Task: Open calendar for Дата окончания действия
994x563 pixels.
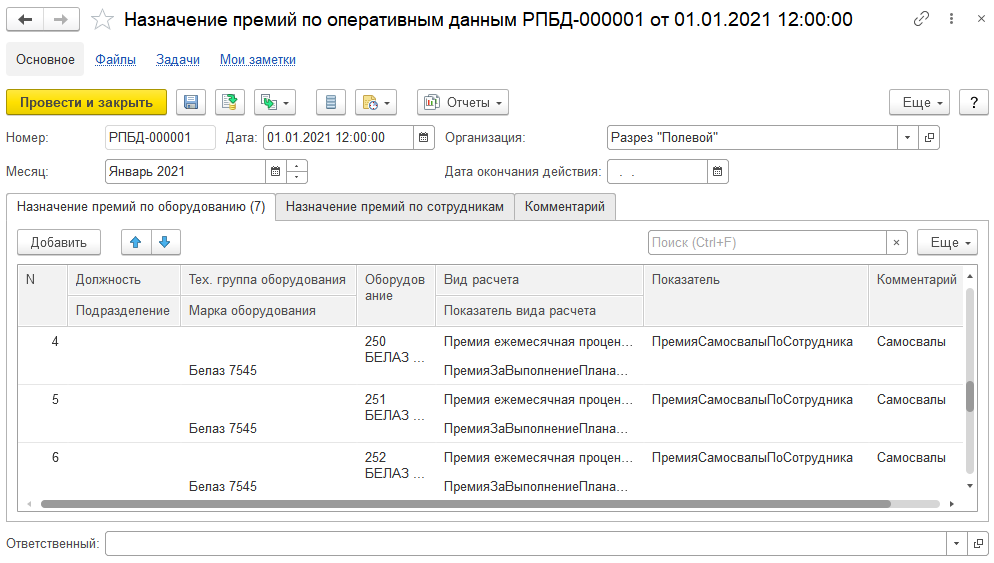Action: tap(718, 171)
